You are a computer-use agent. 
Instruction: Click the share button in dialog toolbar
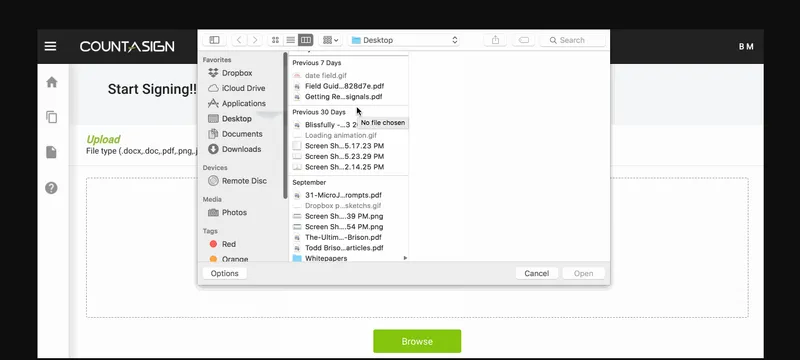[495, 40]
